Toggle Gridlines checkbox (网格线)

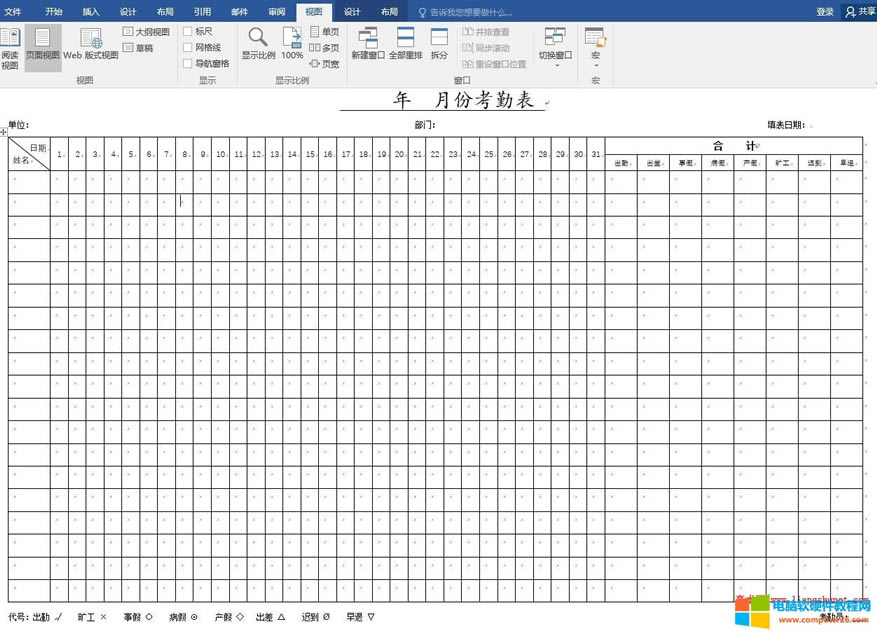coord(188,48)
